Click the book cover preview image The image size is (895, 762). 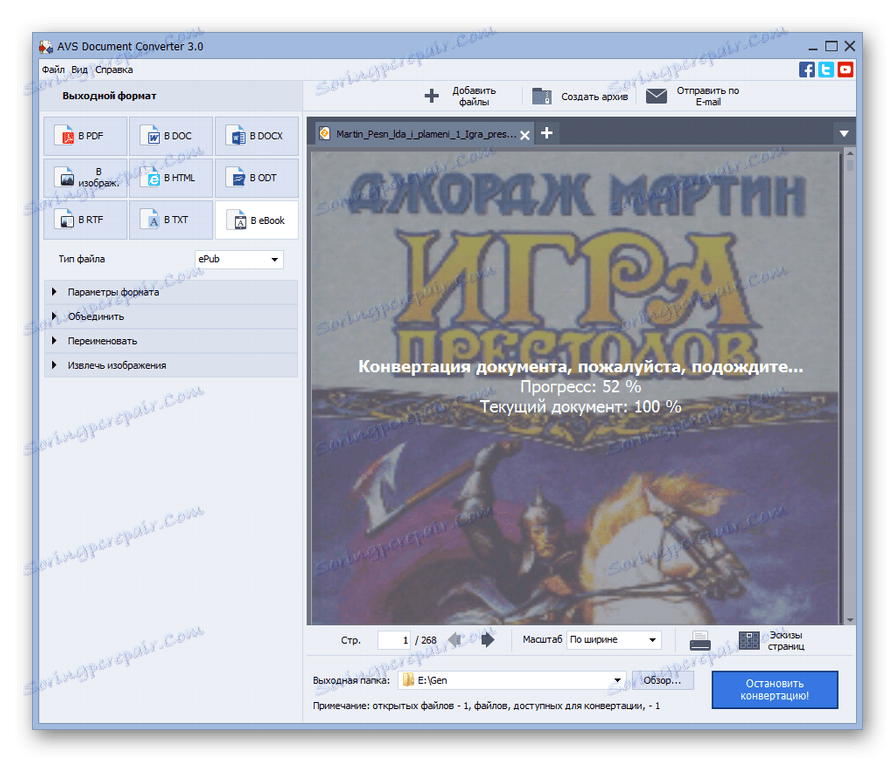point(575,387)
